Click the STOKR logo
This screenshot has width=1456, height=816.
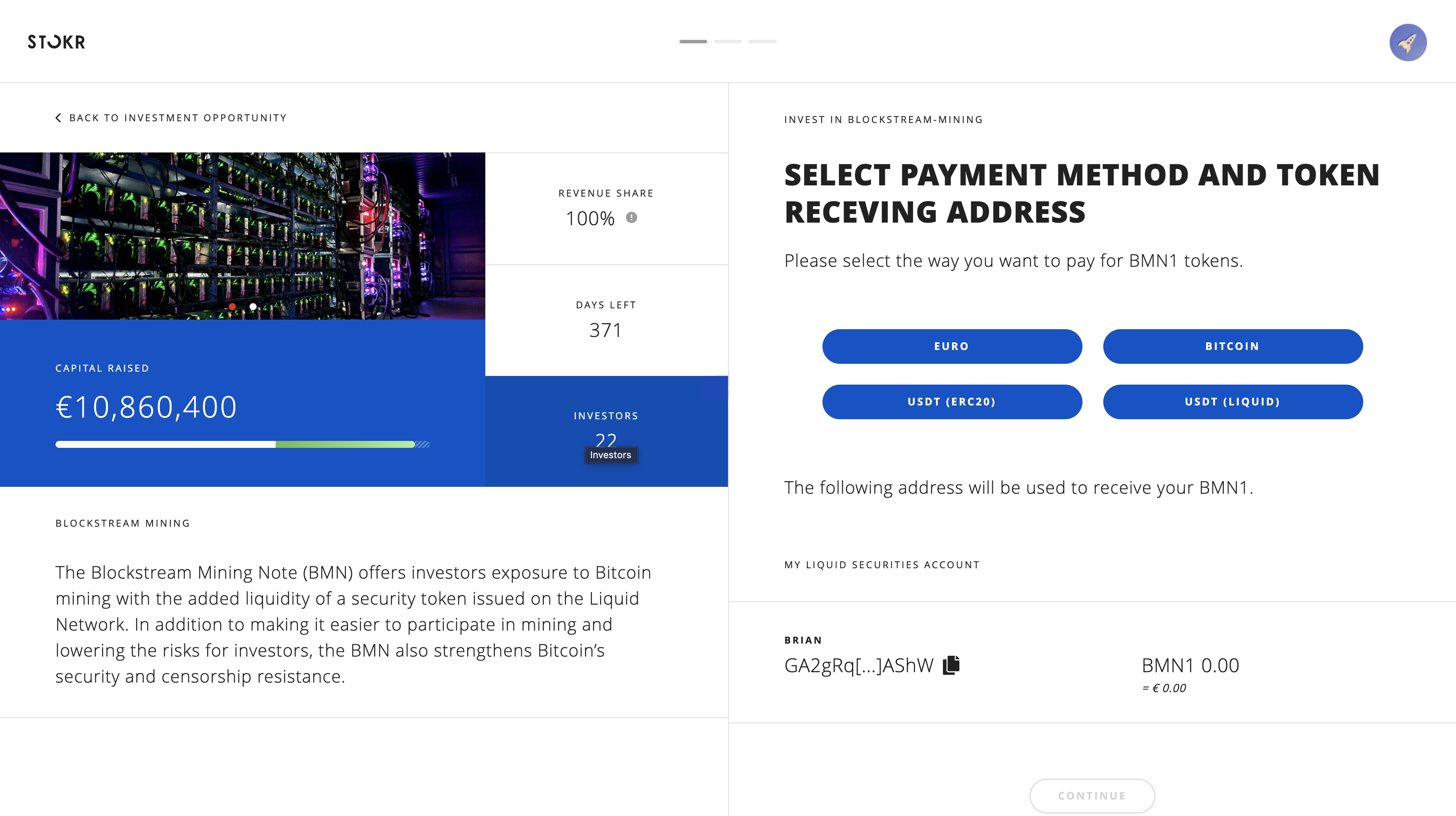point(56,42)
